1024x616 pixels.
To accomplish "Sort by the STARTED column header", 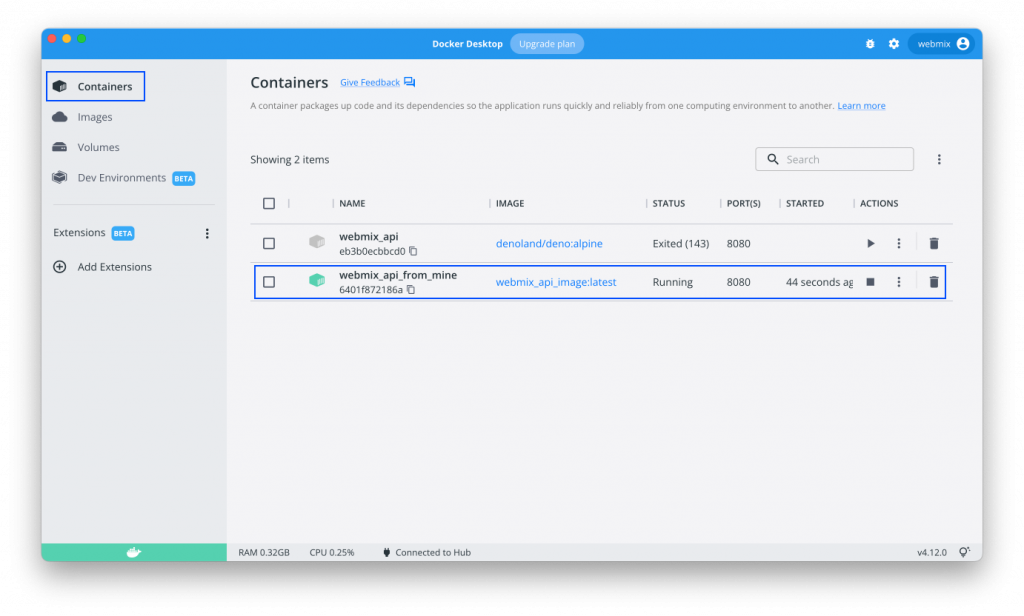I will click(x=805, y=203).
